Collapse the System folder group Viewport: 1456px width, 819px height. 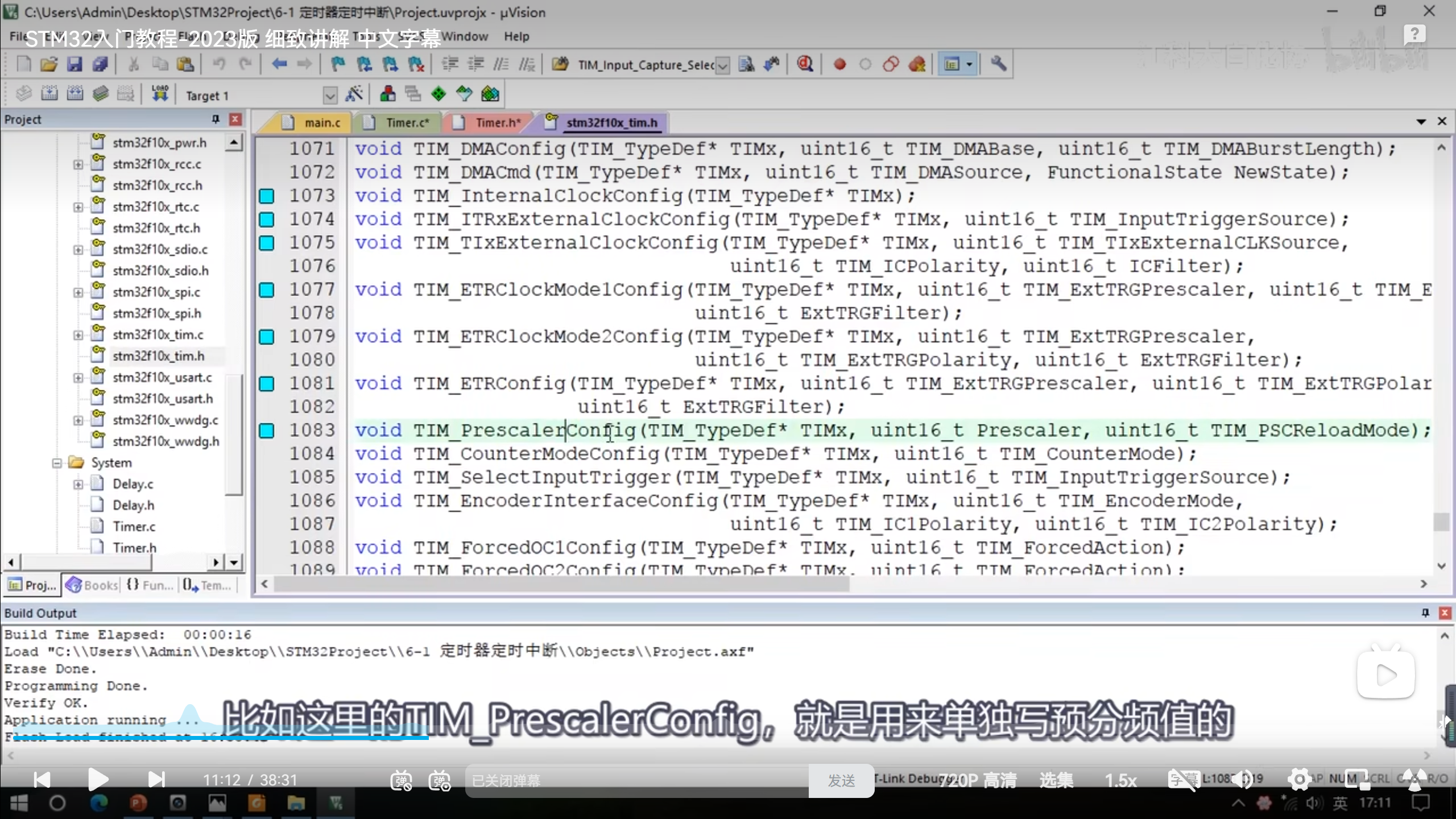coord(57,463)
